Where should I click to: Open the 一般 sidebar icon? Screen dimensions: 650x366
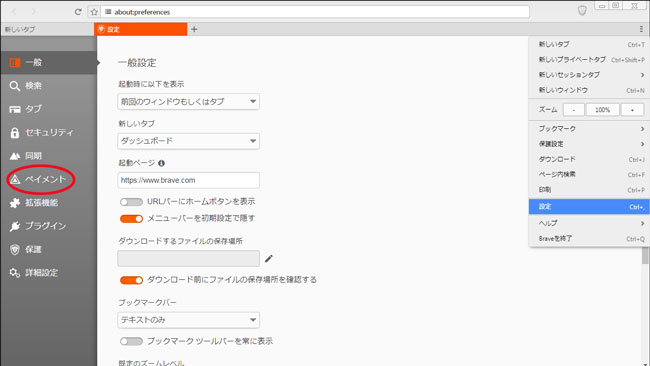[x=15, y=63]
